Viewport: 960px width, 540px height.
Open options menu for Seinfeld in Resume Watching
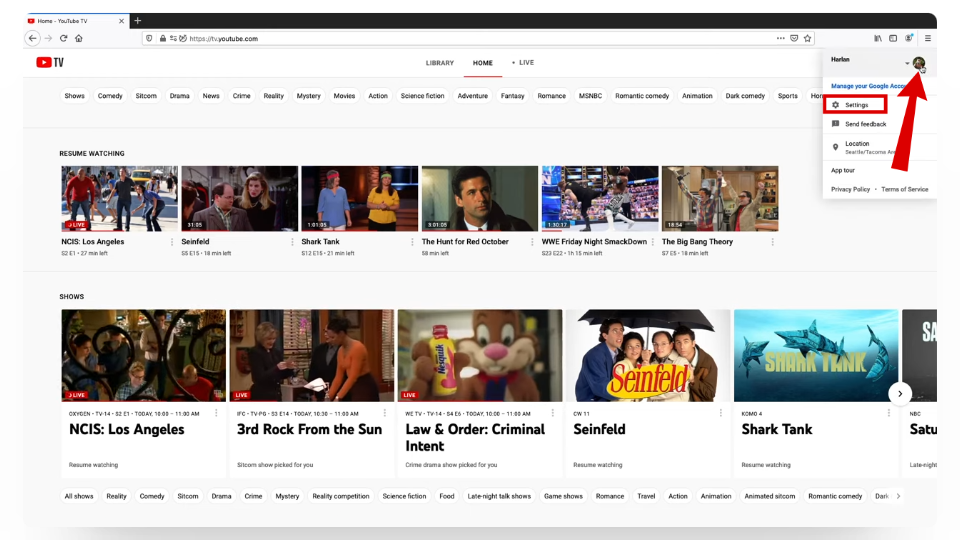(292, 242)
